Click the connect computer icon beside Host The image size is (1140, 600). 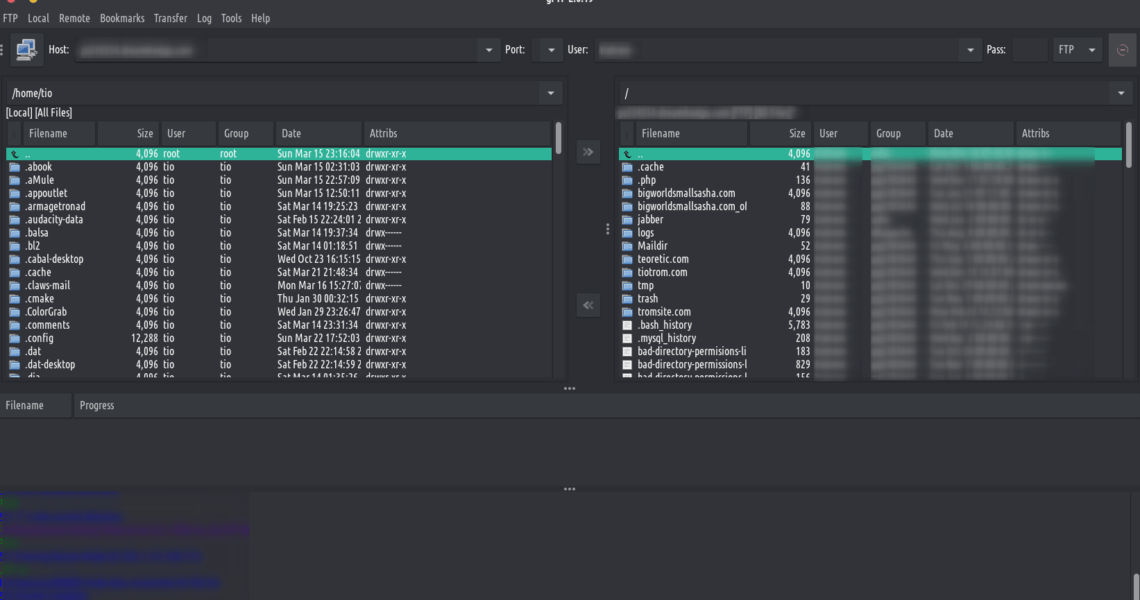click(25, 49)
